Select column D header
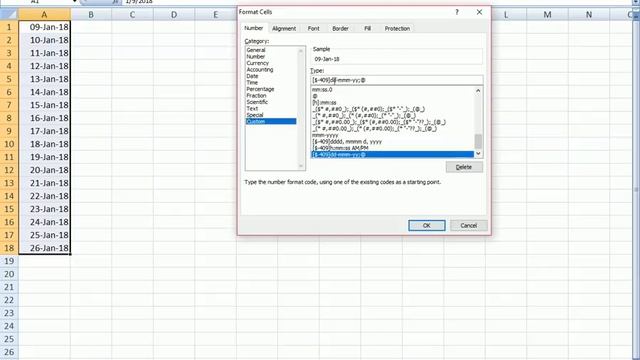The width and height of the screenshot is (640, 360). tap(174, 15)
